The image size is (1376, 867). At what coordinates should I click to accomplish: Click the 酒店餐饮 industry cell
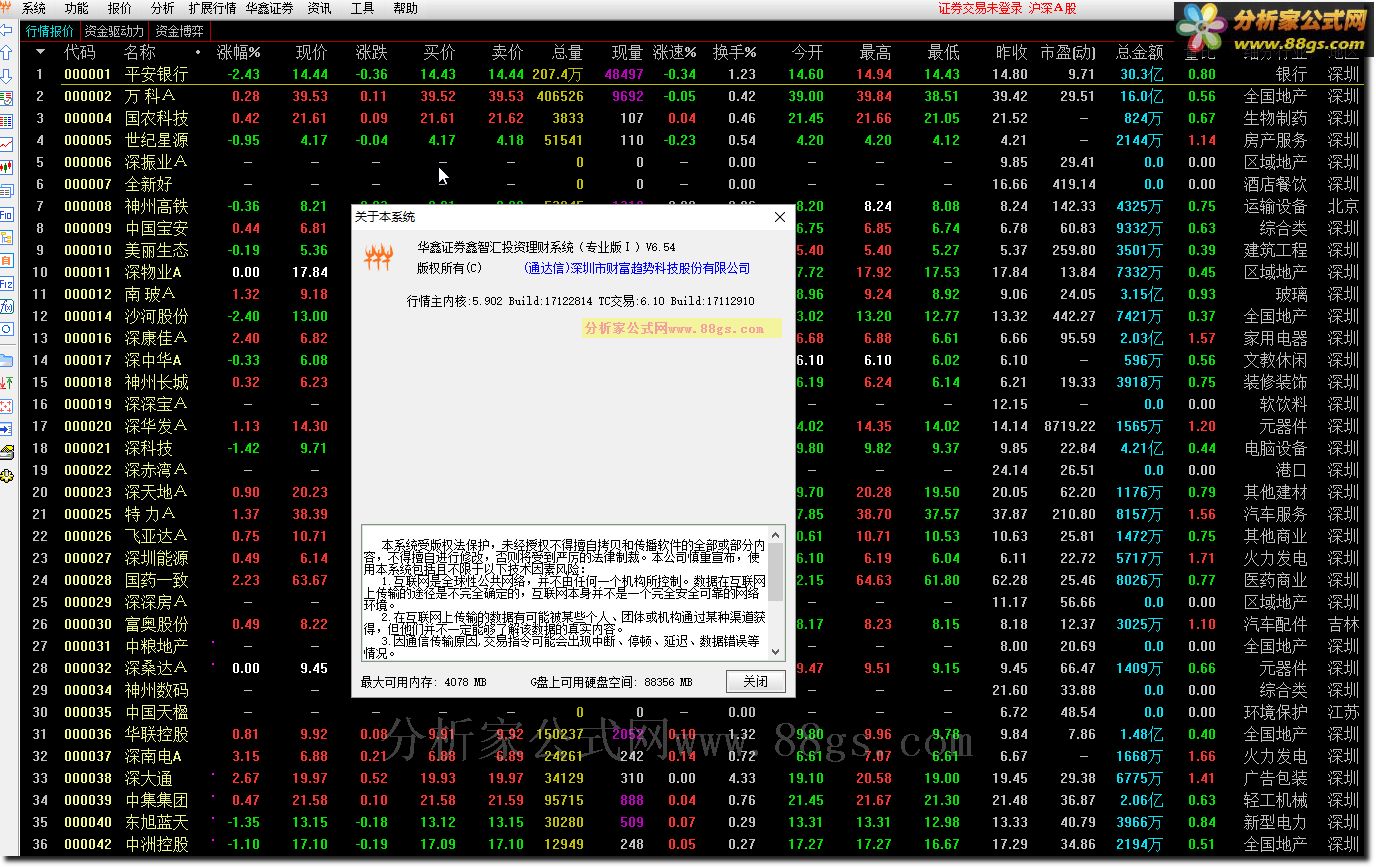(x=1275, y=184)
